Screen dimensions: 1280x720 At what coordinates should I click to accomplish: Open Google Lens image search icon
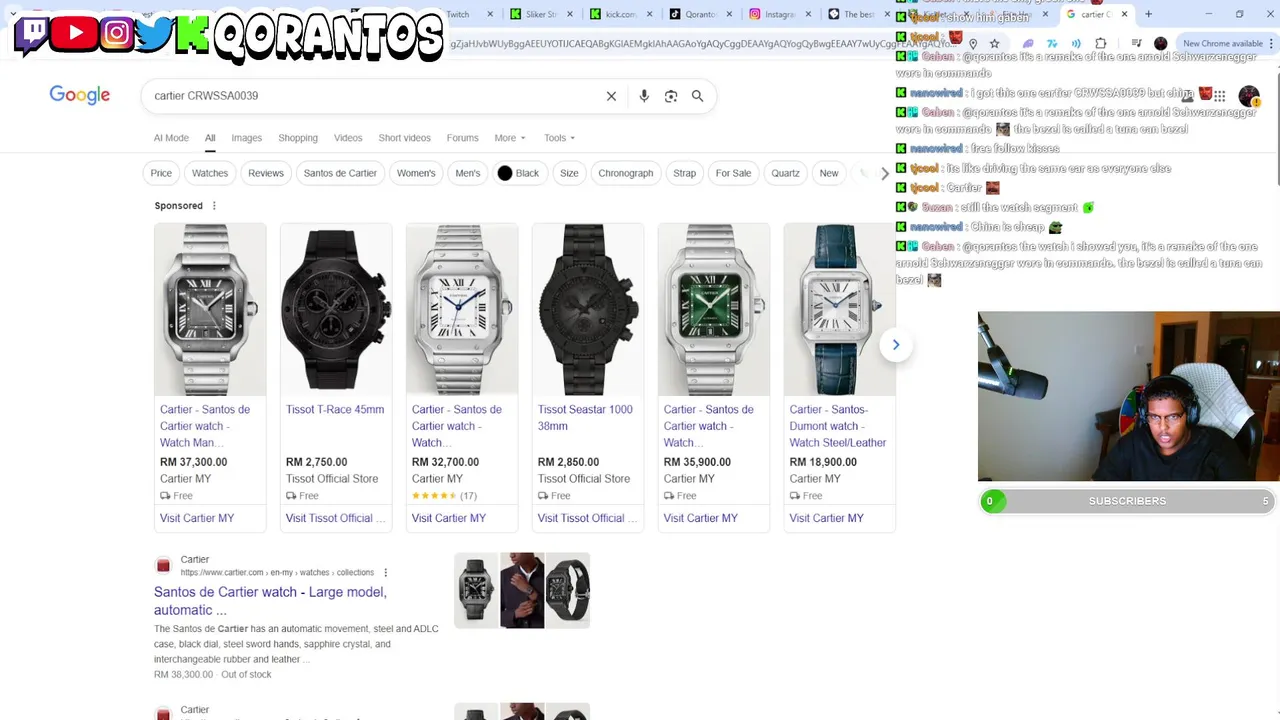click(x=671, y=96)
